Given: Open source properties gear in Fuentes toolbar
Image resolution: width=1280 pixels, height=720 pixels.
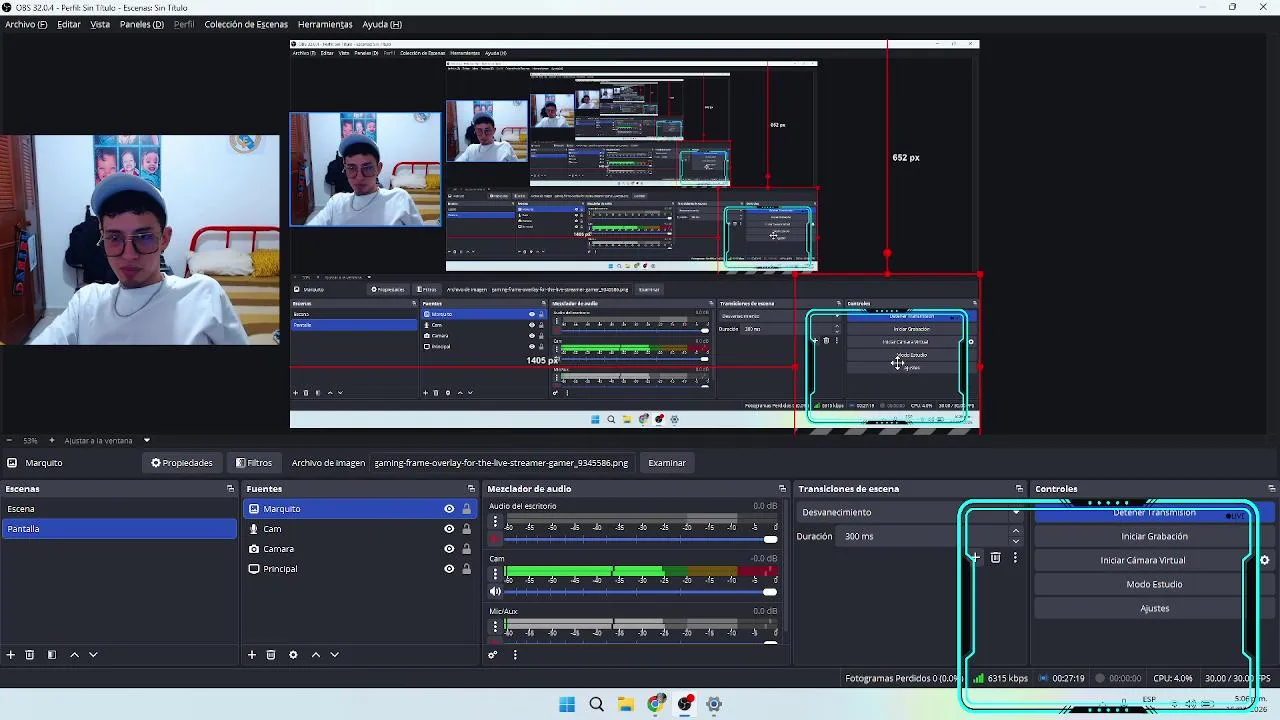Looking at the screenshot, I should (x=293, y=655).
